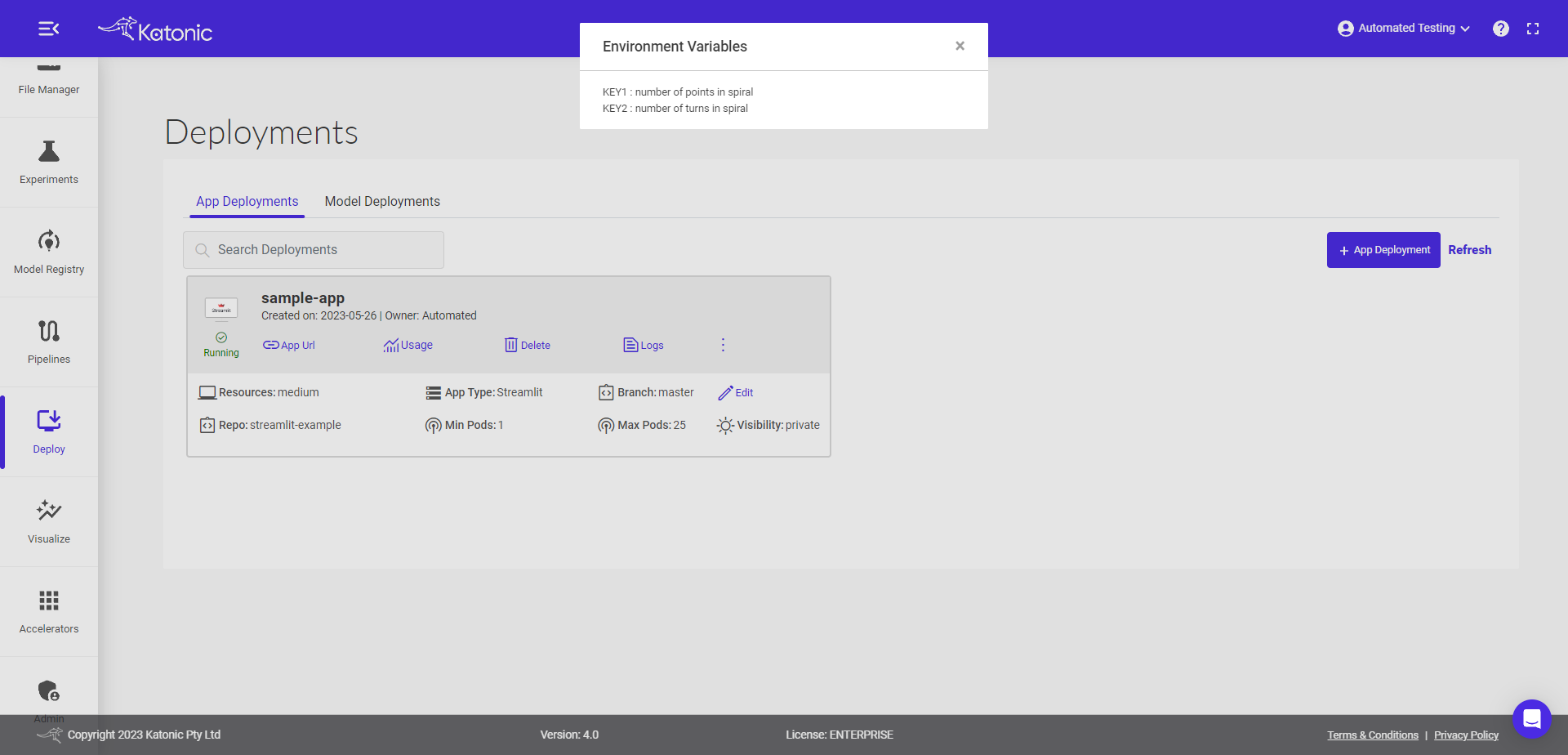Click KEY1 number of points text
This screenshot has height=755, width=1568.
tap(678, 92)
